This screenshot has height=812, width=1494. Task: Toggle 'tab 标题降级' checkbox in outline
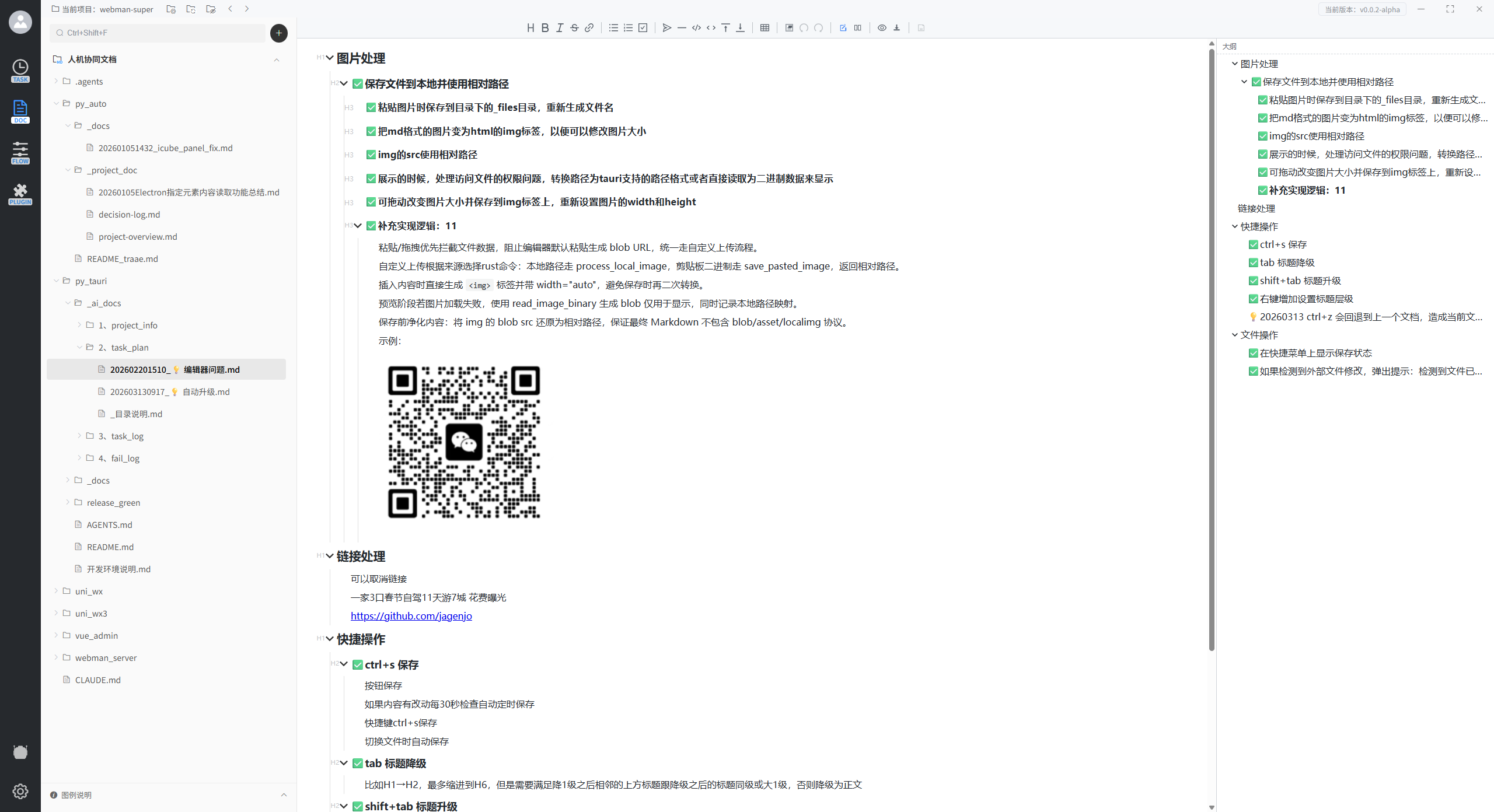point(1253,262)
